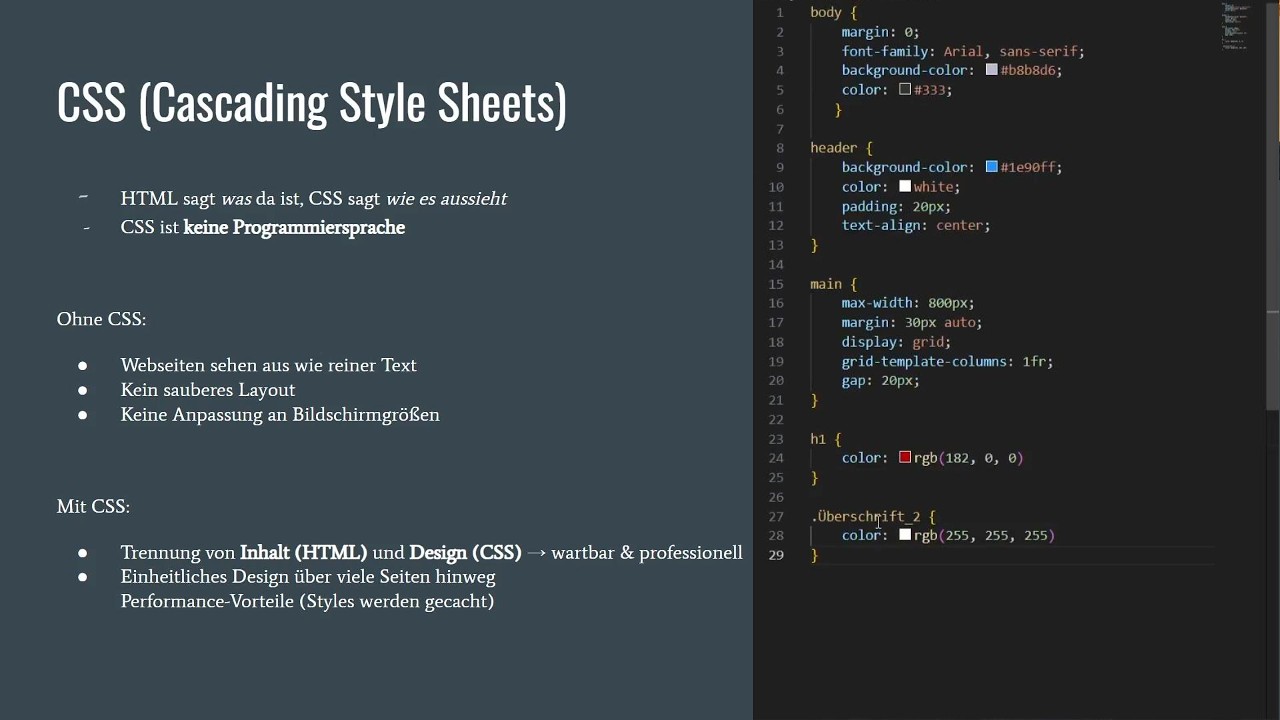The height and width of the screenshot is (720, 1280).
Task: Click the rgb(255, 255, 255) value text
Action: (985, 535)
